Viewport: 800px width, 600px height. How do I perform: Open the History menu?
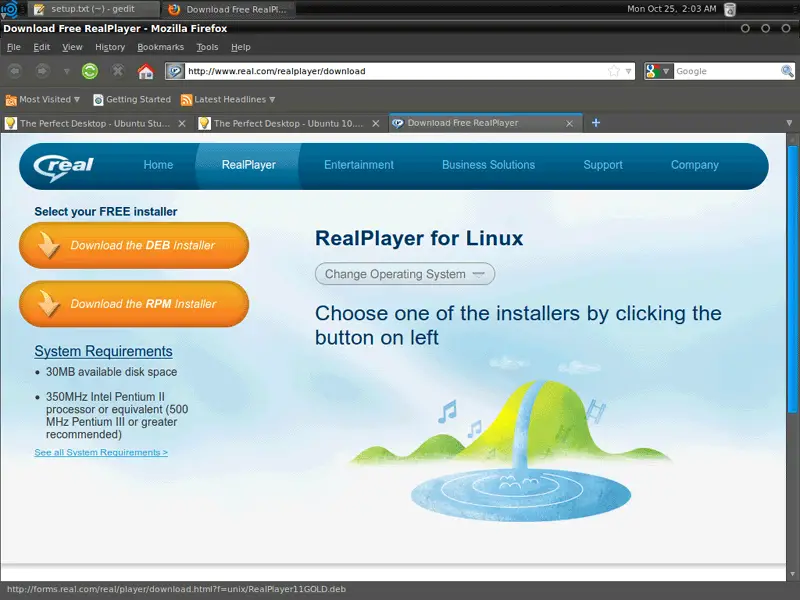(x=110, y=47)
